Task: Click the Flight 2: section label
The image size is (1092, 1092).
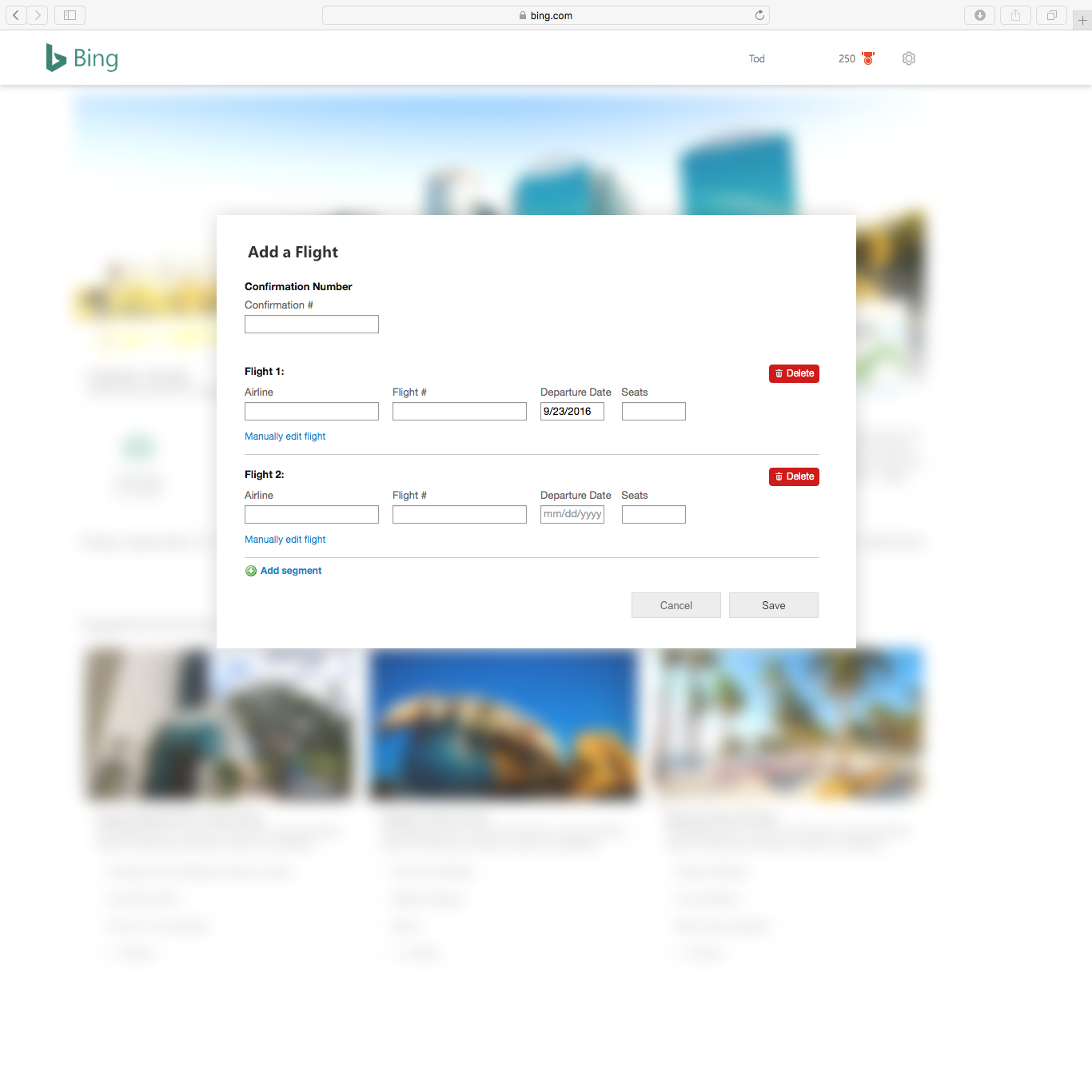Action: click(265, 475)
